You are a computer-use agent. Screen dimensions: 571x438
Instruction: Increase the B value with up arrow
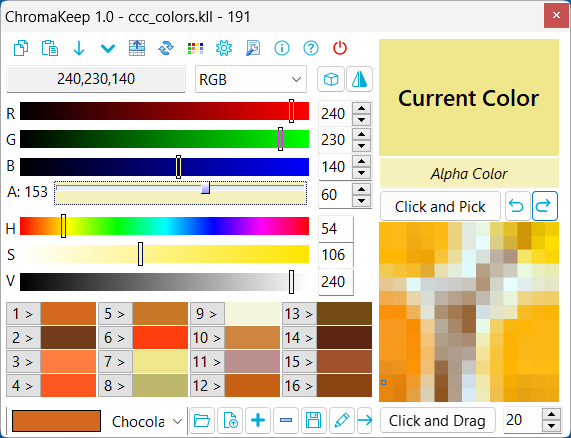(362, 161)
